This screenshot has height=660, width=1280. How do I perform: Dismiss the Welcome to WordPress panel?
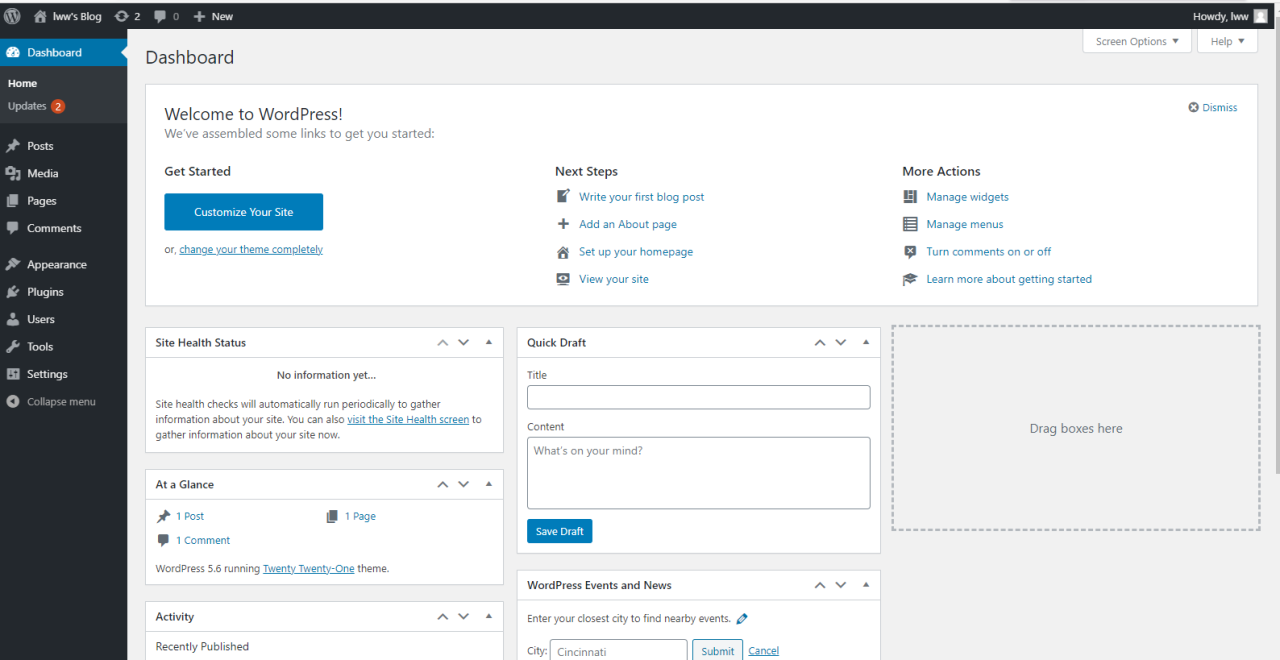click(x=1212, y=107)
